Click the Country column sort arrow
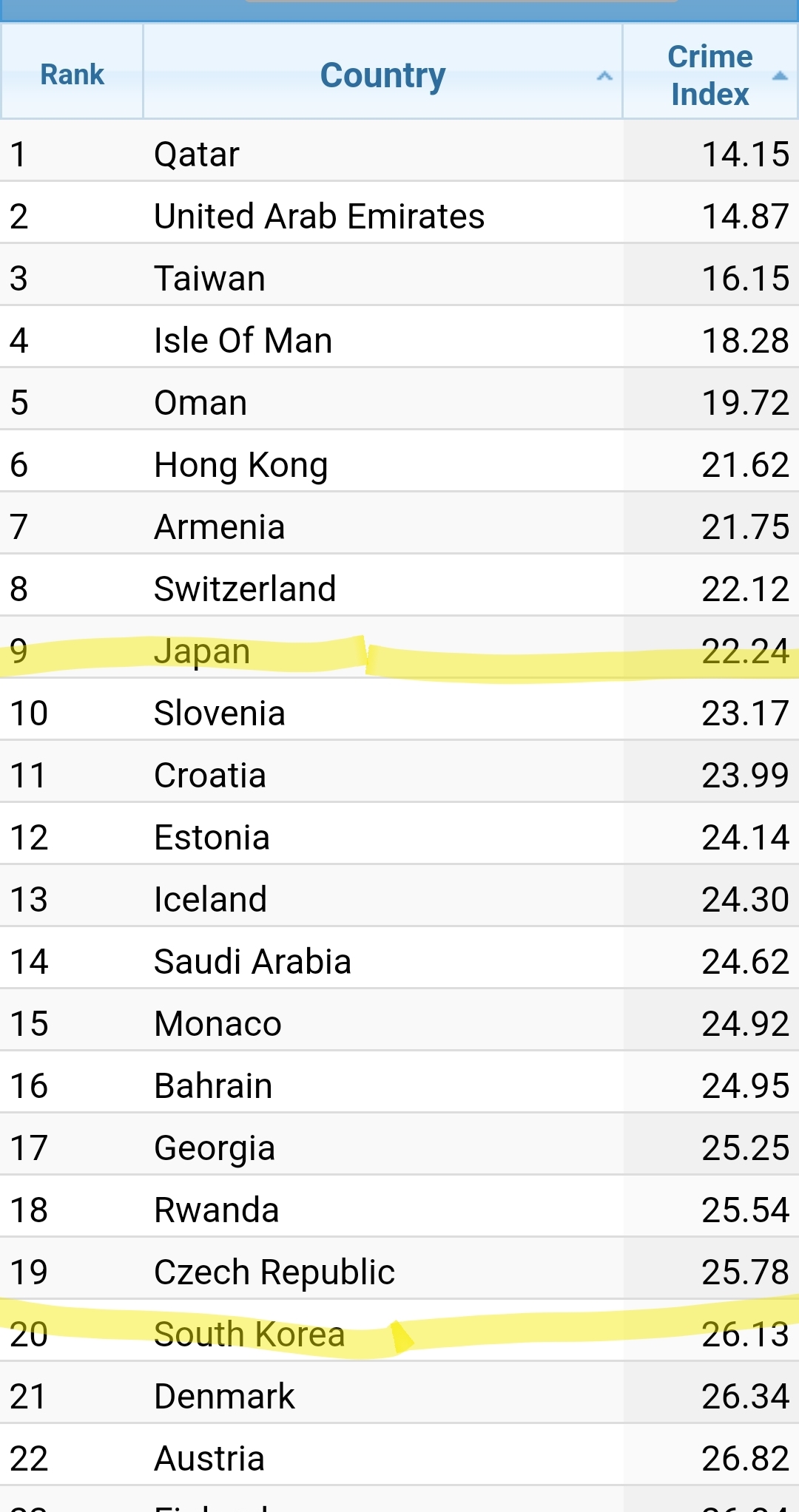799x1512 pixels. click(x=604, y=75)
